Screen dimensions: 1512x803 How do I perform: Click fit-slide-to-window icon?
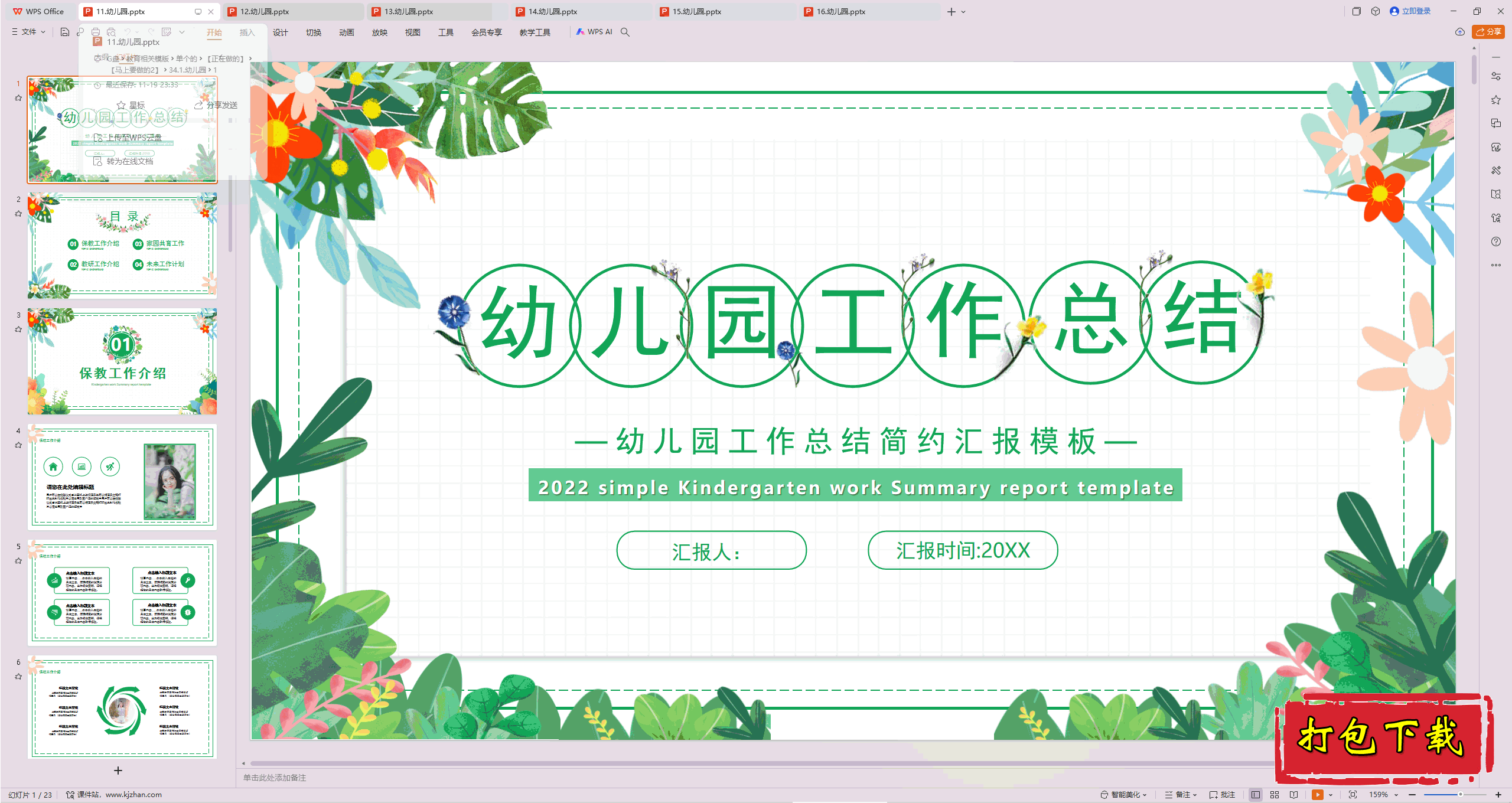pos(1353,795)
